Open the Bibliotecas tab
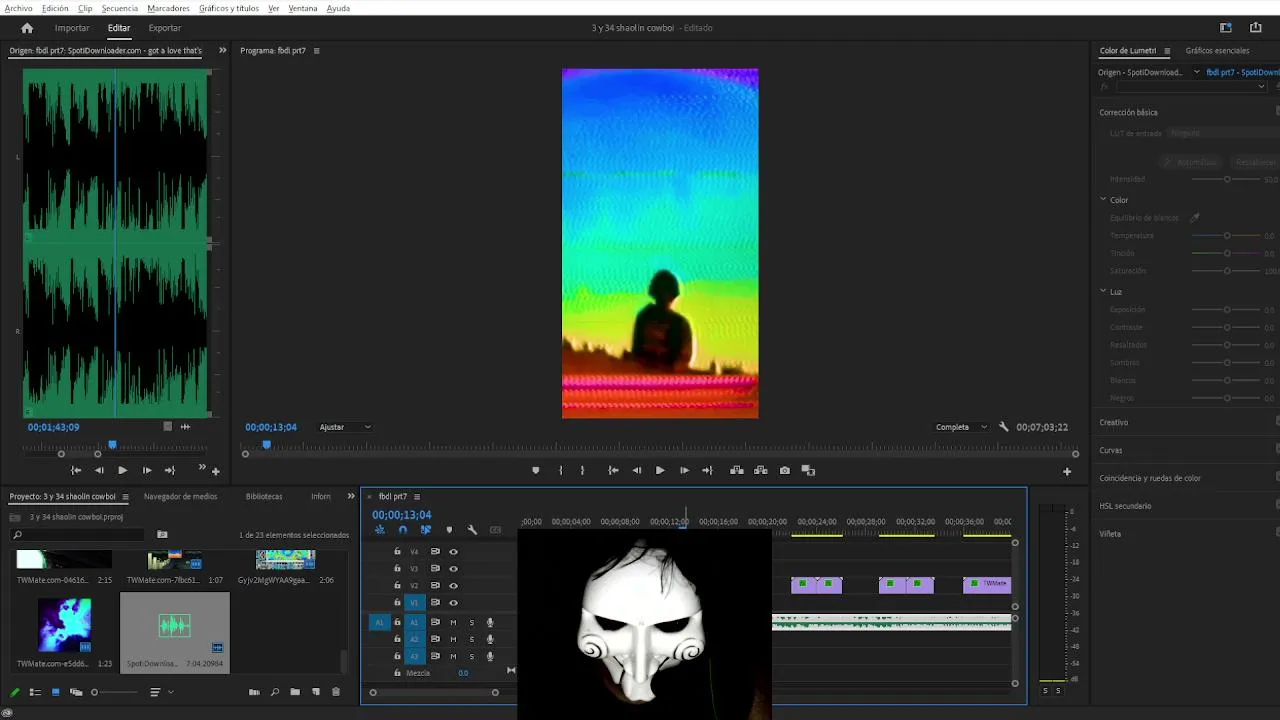The image size is (1280, 720). pyautogui.click(x=264, y=496)
